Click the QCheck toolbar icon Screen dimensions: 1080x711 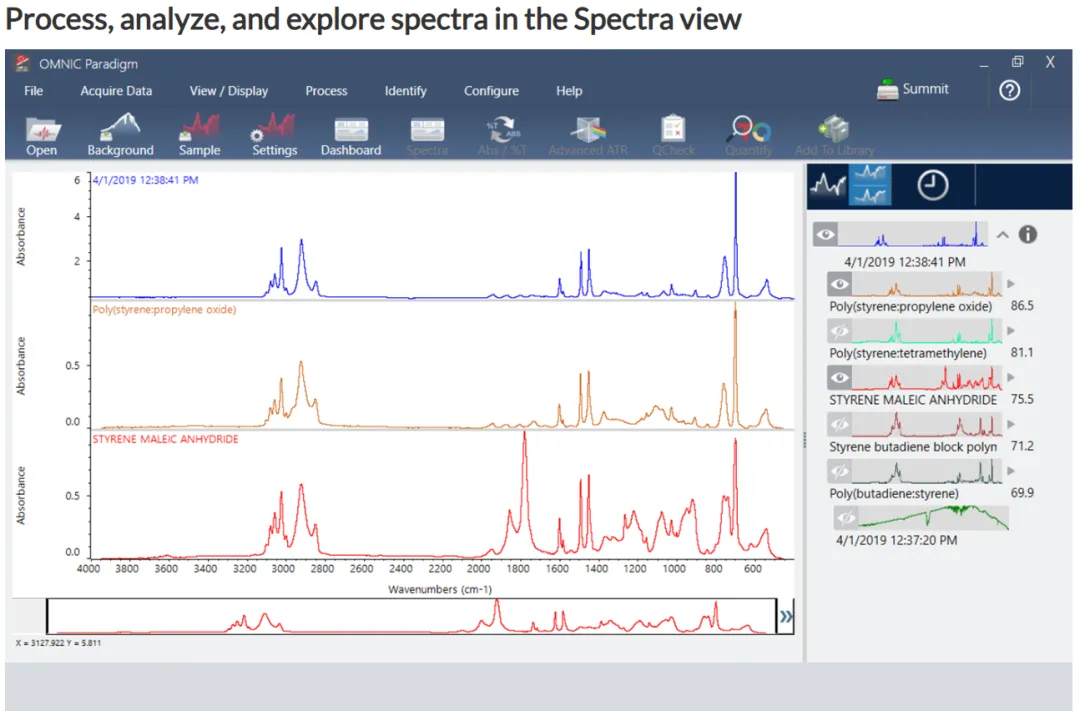pos(673,128)
